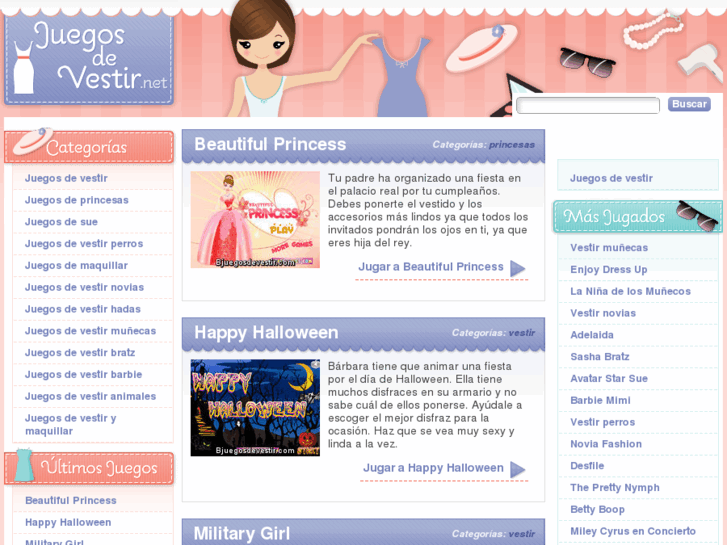Select Juegos de vestir bratz category

tap(80, 353)
